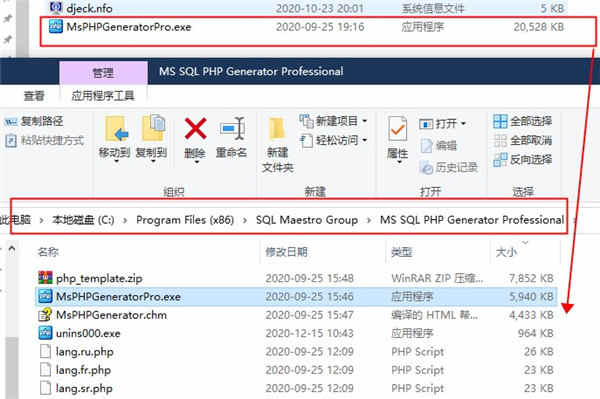The image size is (600, 399).
Task: Click the Rename icon in the ribbon
Action: tap(232, 129)
